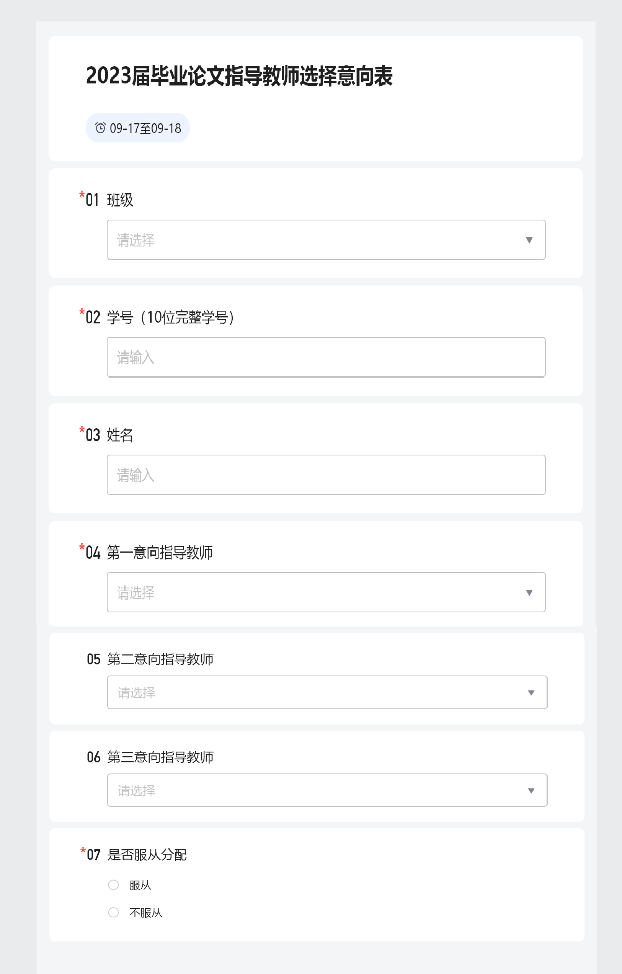Click the form title 2023届毕业论文指导教师选择意向表
This screenshot has height=974, width=622.
pyautogui.click(x=239, y=76)
